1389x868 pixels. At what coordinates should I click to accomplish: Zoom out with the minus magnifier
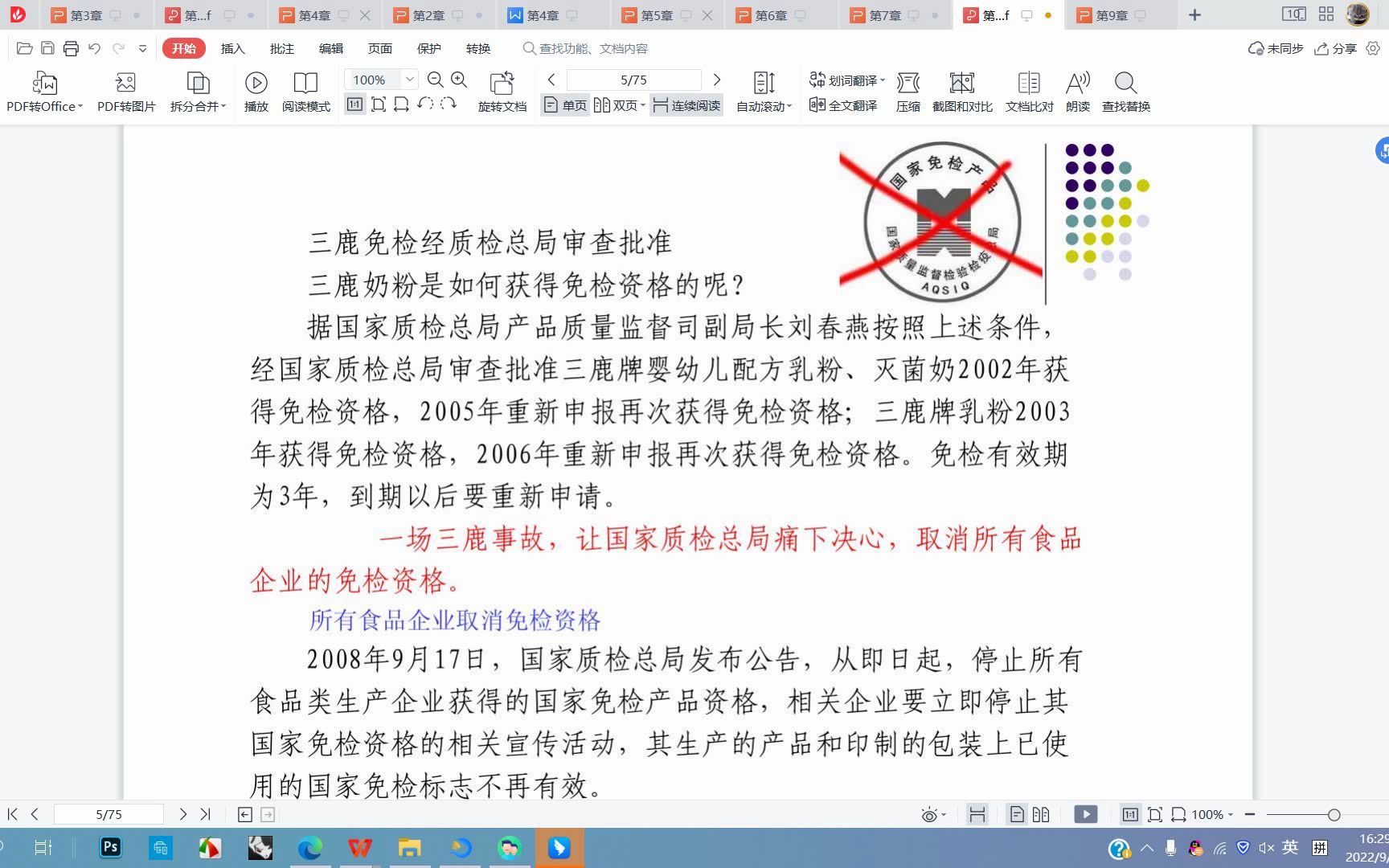pyautogui.click(x=435, y=80)
